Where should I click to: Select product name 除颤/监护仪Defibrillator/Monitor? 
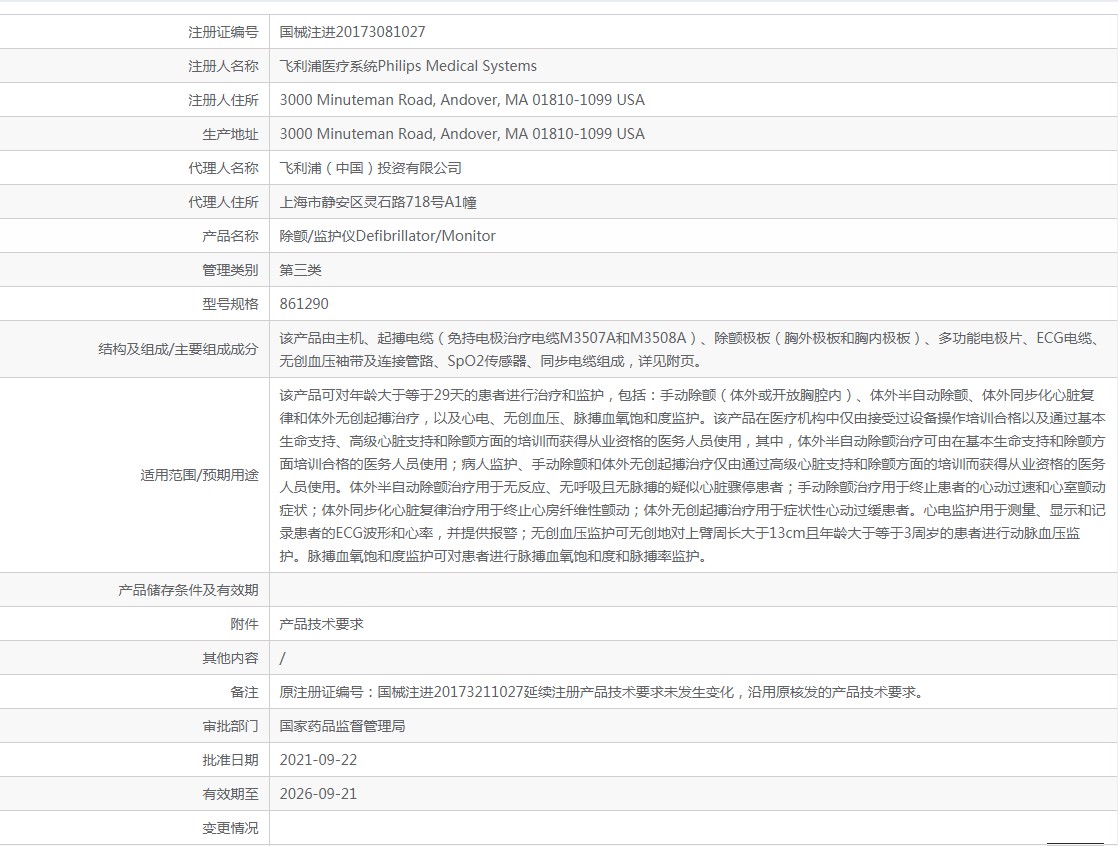click(387, 236)
